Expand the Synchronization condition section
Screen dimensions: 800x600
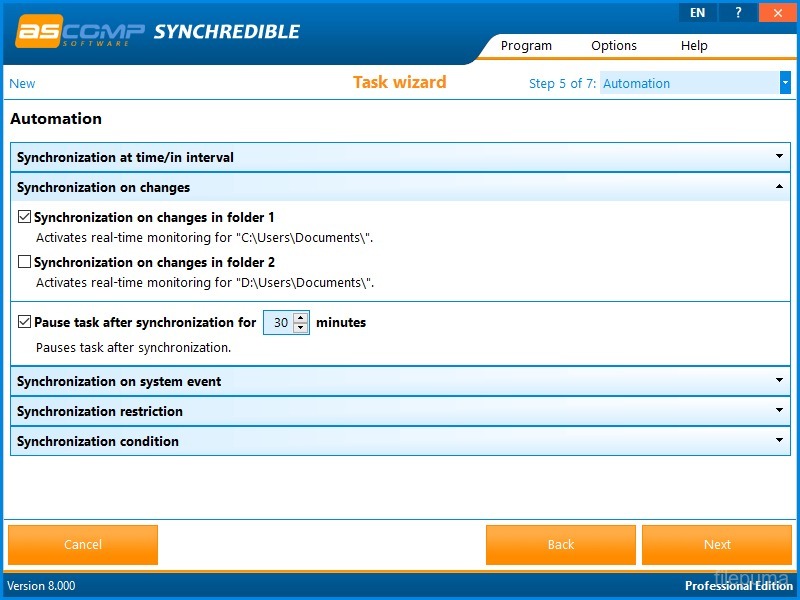pos(401,441)
